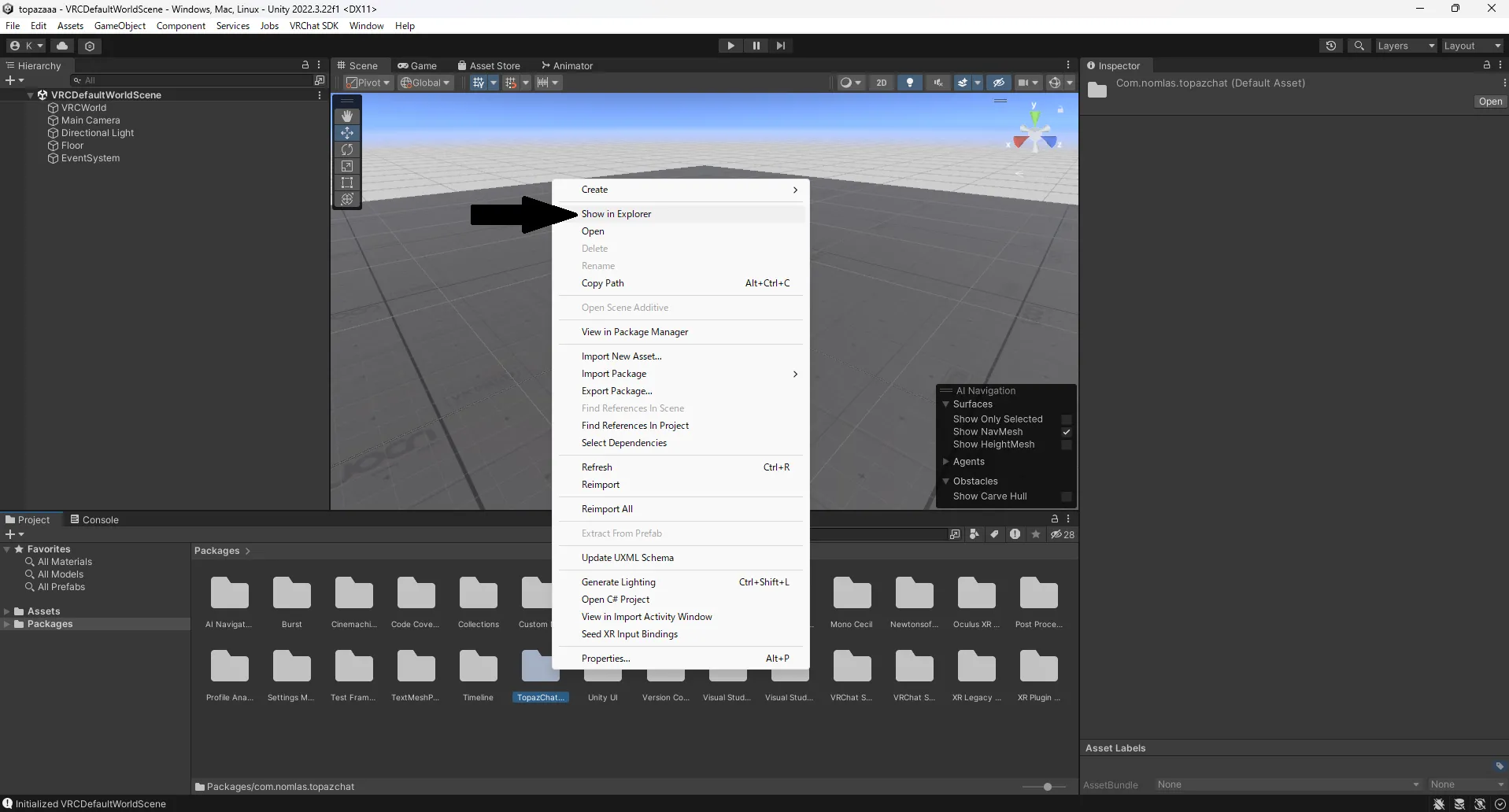Click the cache server icon in status bar
The image size is (1509, 812).
click(x=1459, y=804)
